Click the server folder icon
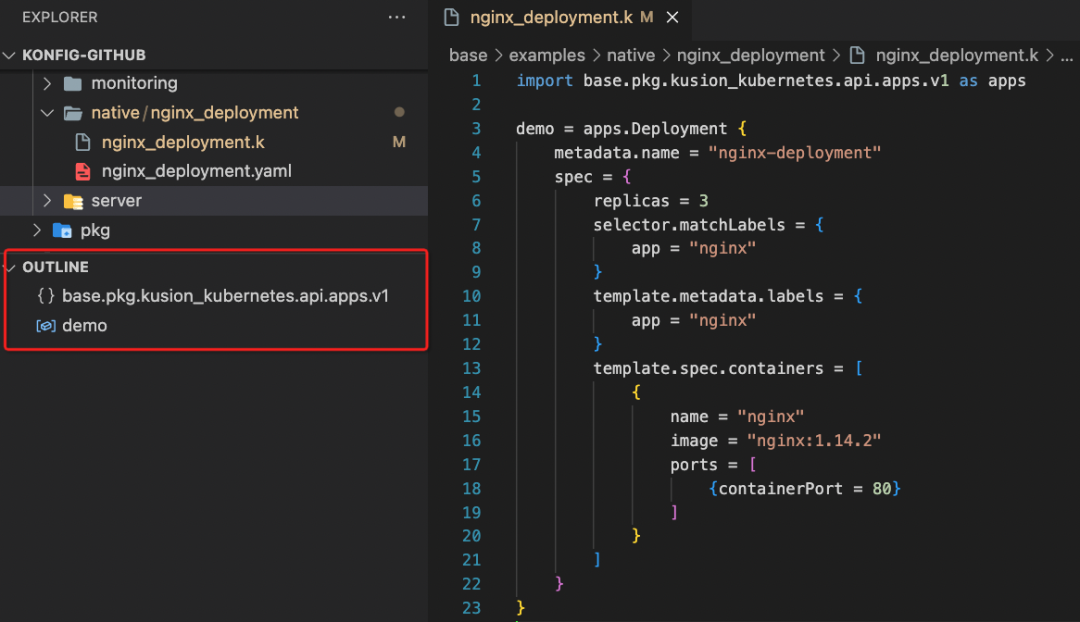Image resolution: width=1080 pixels, height=622 pixels. (73, 201)
